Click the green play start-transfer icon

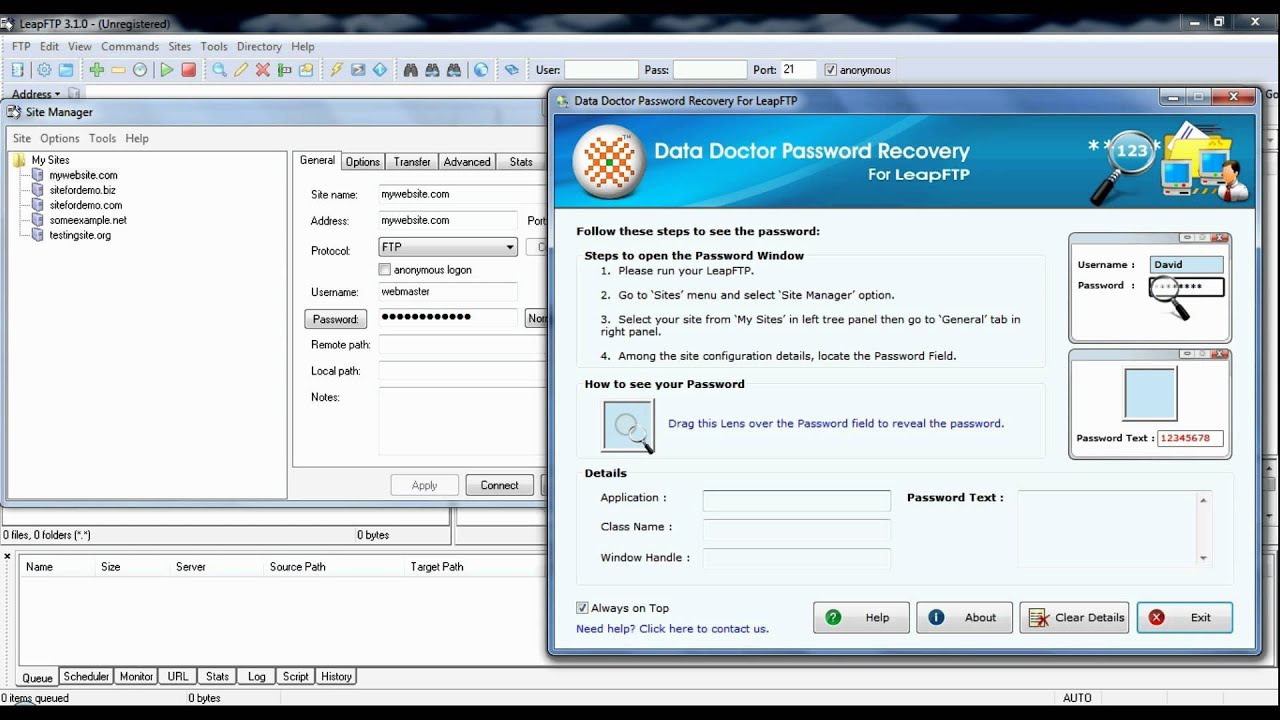pyautogui.click(x=167, y=70)
